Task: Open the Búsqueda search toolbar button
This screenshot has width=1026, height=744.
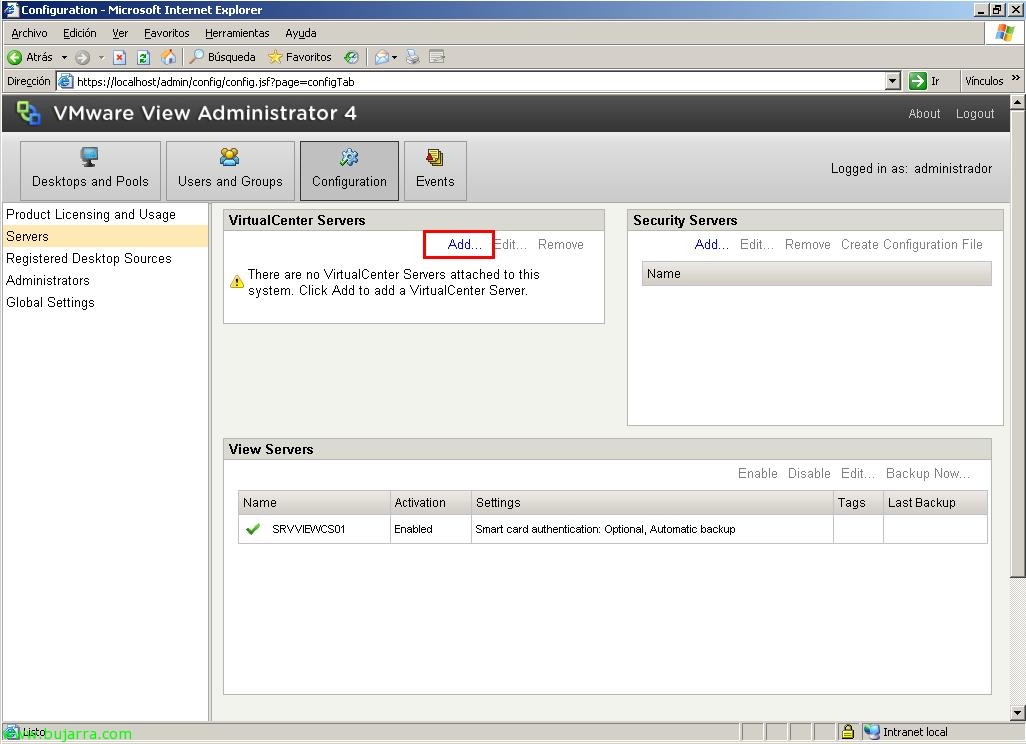Action: click(222, 57)
